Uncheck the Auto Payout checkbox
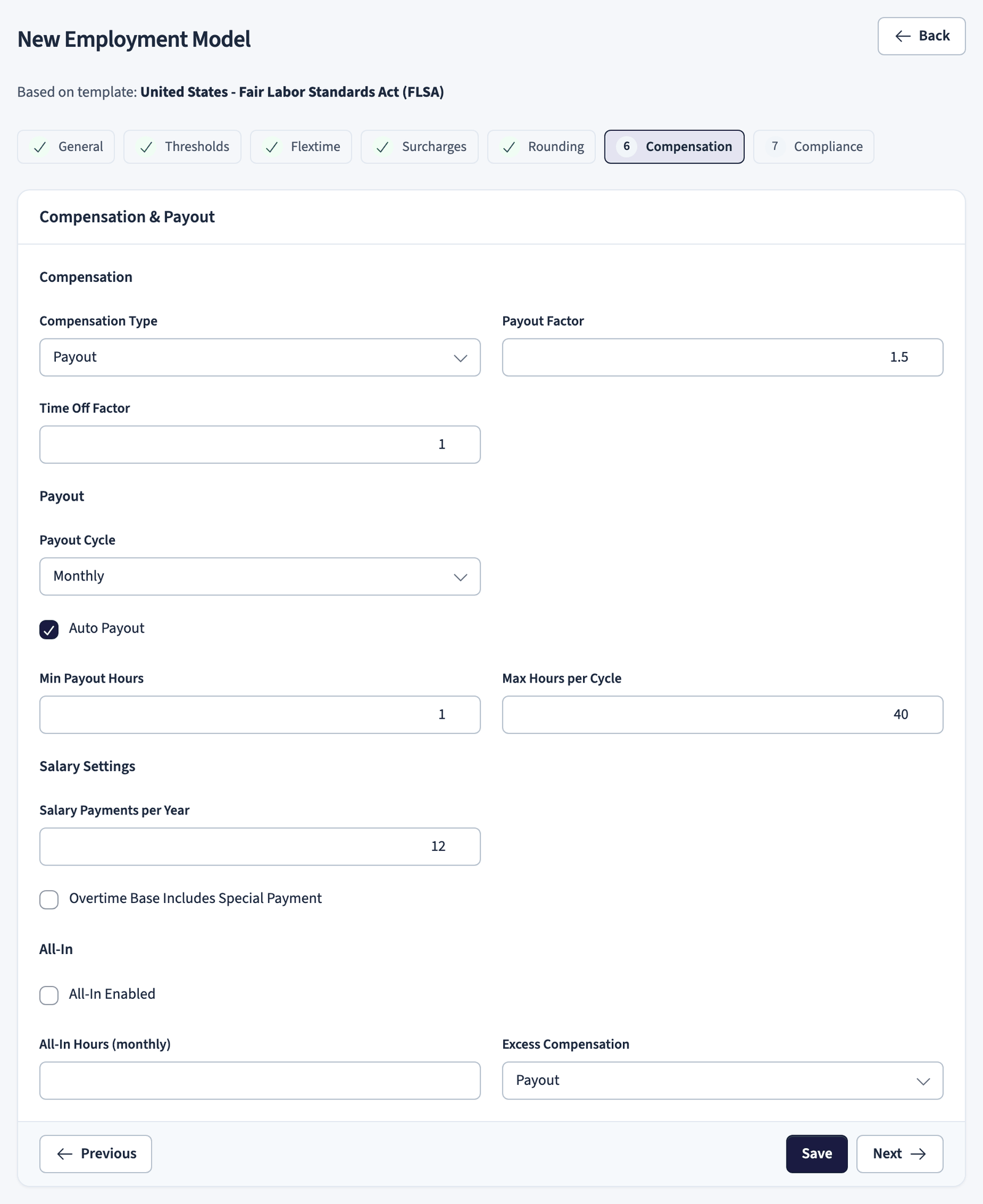This screenshot has height=1204, width=983. coord(49,630)
